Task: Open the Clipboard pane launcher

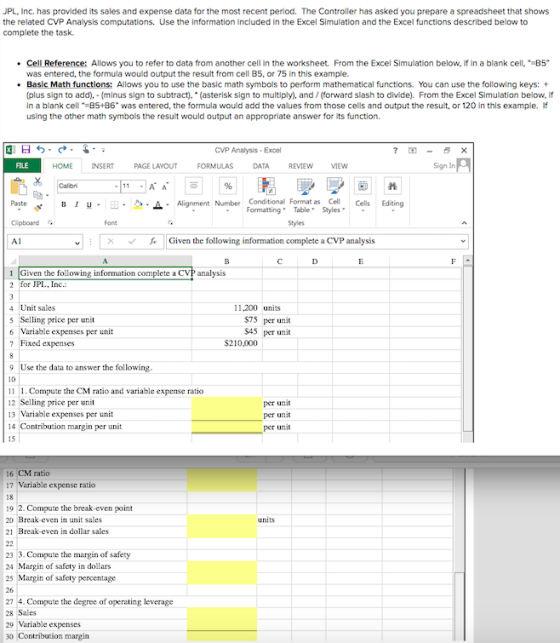Action: (x=50, y=223)
